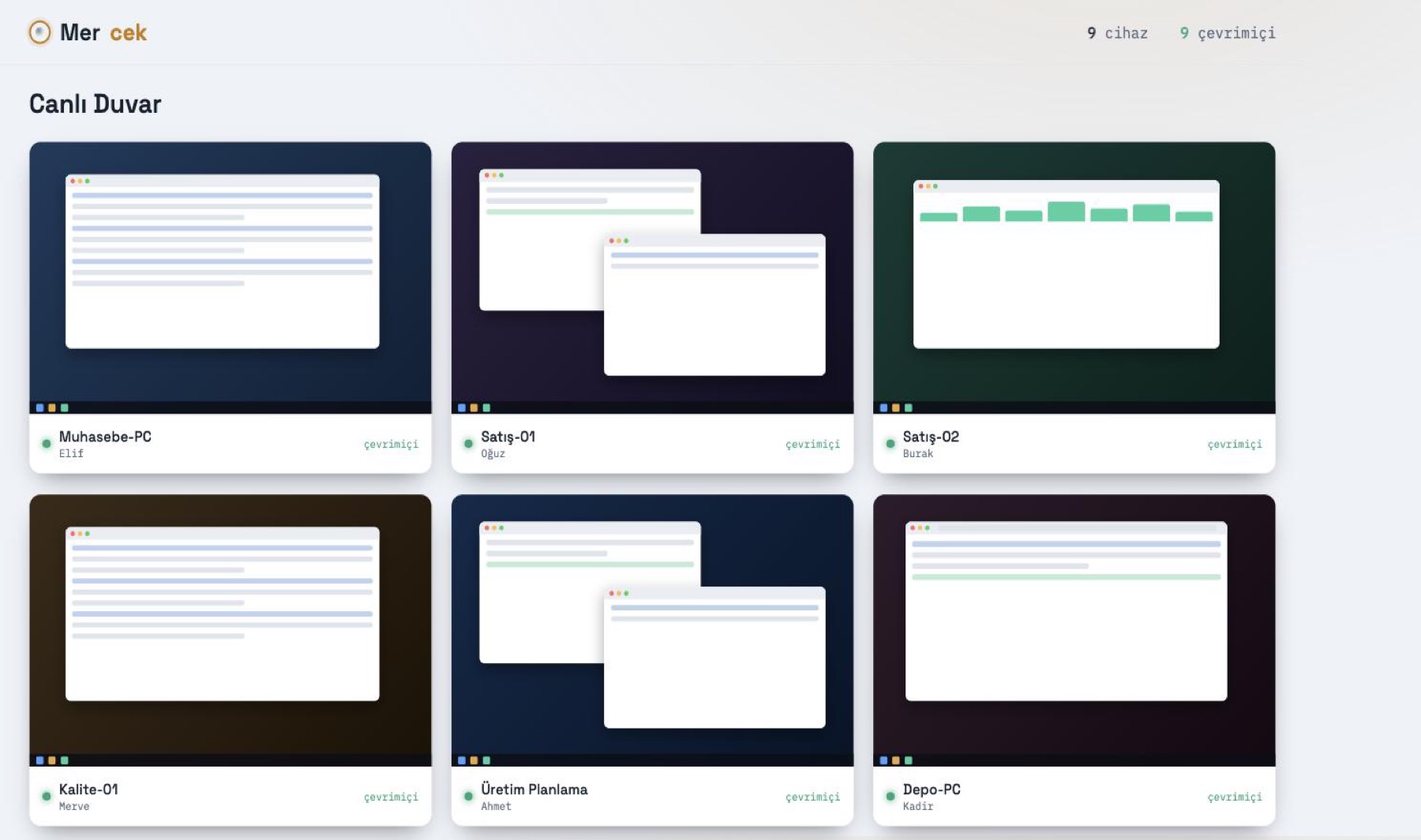
Task: Click the green status dot beside Muhasebe-PC
Action: (x=47, y=444)
